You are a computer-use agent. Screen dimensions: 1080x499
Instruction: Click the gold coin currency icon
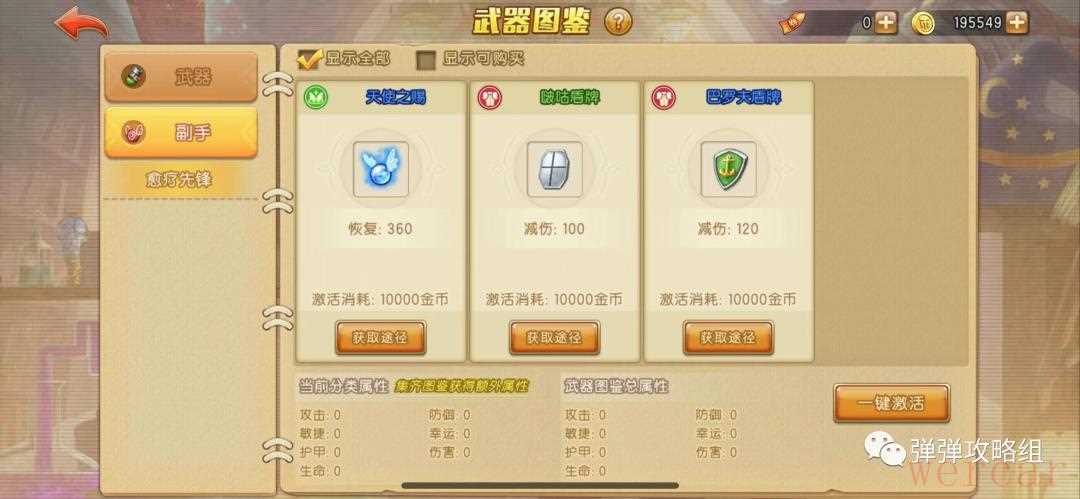pyautogui.click(x=924, y=23)
